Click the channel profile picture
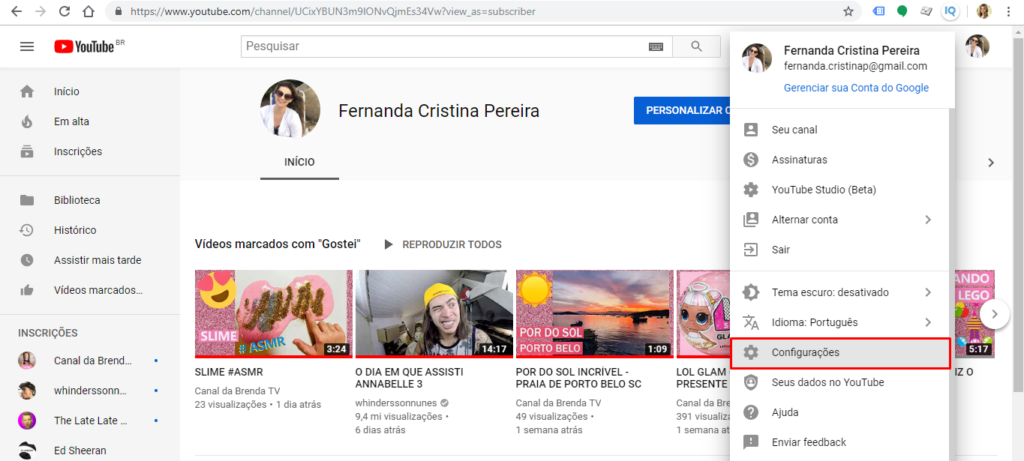 pos(290,110)
